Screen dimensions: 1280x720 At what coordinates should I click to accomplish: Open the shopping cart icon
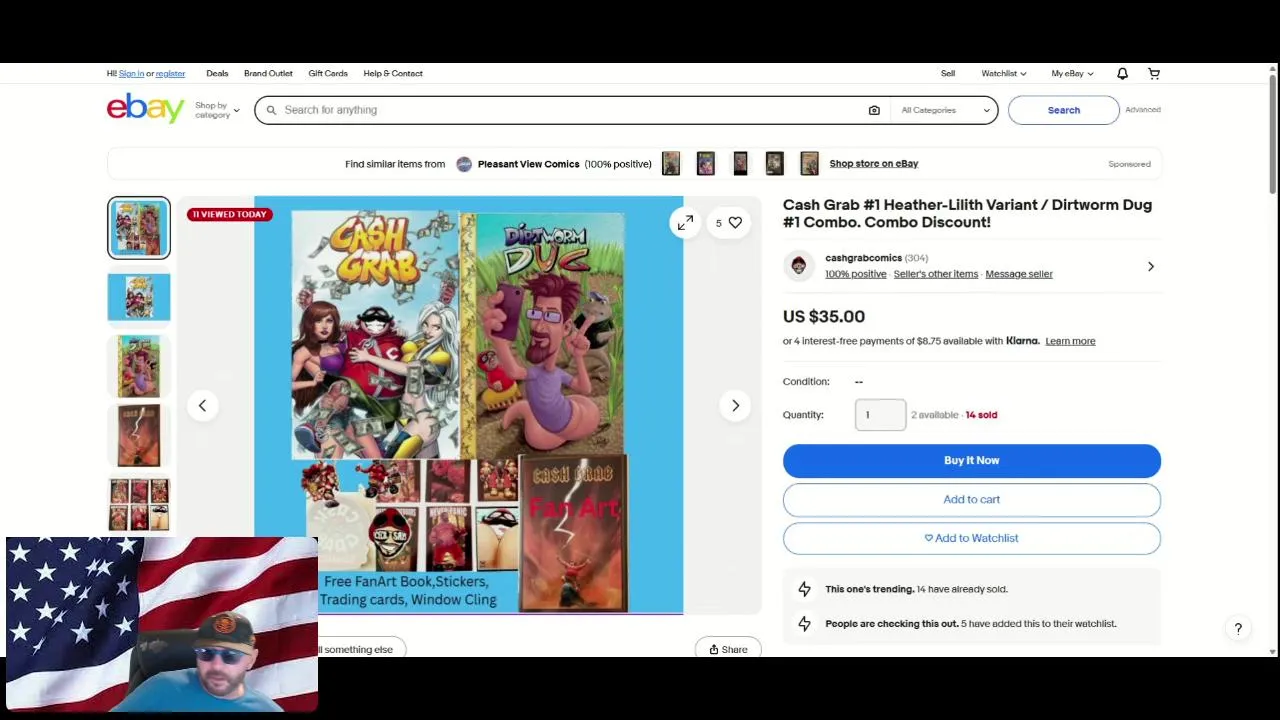pos(1154,73)
